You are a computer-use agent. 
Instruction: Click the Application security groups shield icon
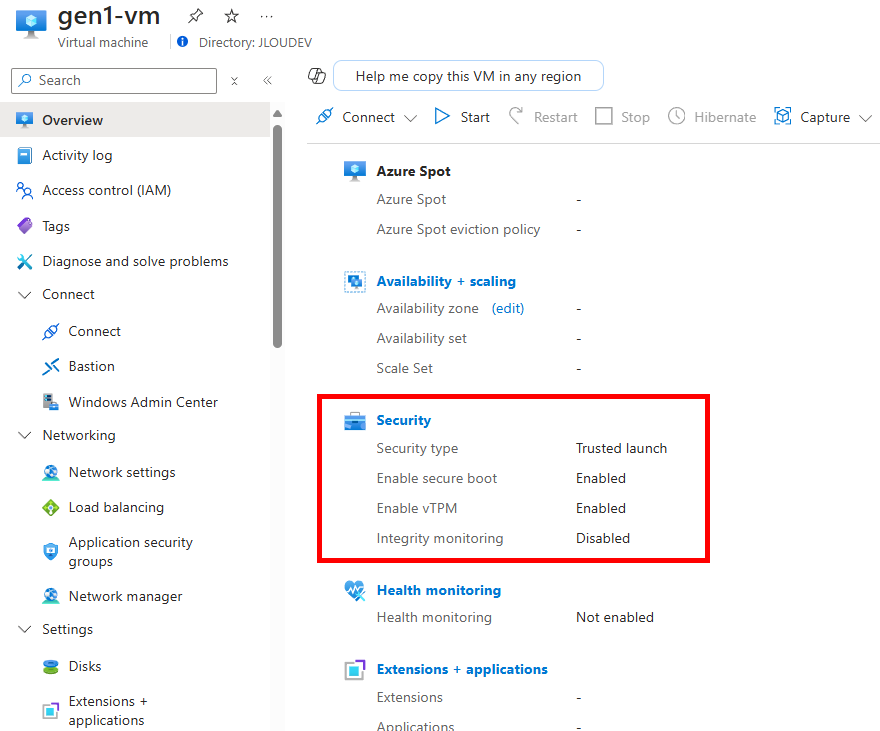point(51,551)
